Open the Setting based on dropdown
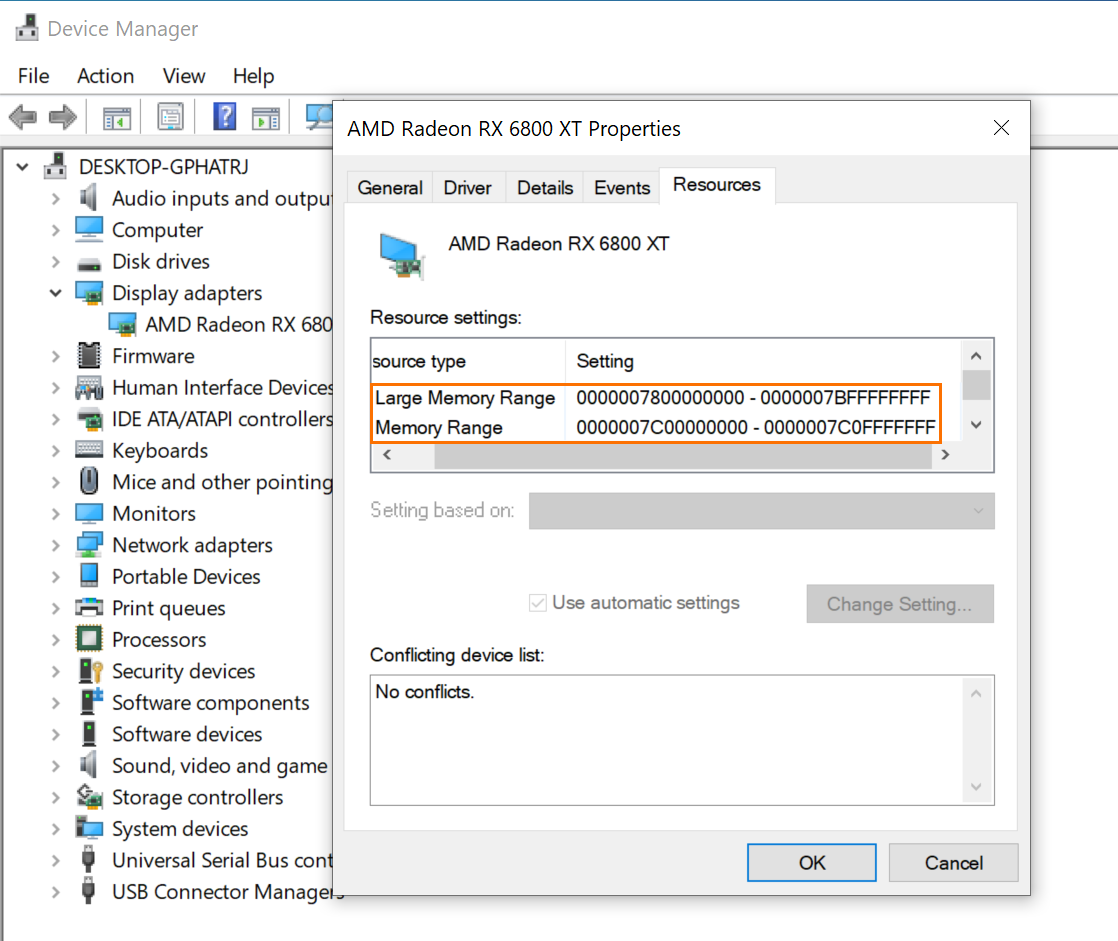The height and width of the screenshot is (941, 1118). [x=761, y=511]
